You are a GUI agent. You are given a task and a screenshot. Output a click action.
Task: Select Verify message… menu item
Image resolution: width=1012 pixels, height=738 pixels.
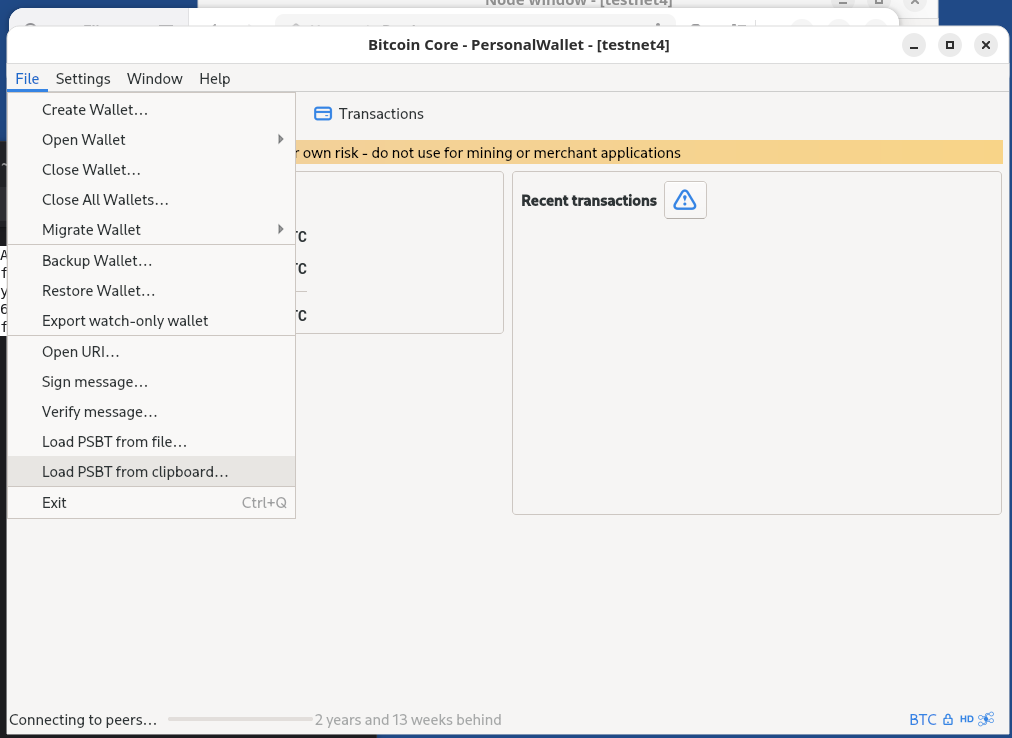151,412
